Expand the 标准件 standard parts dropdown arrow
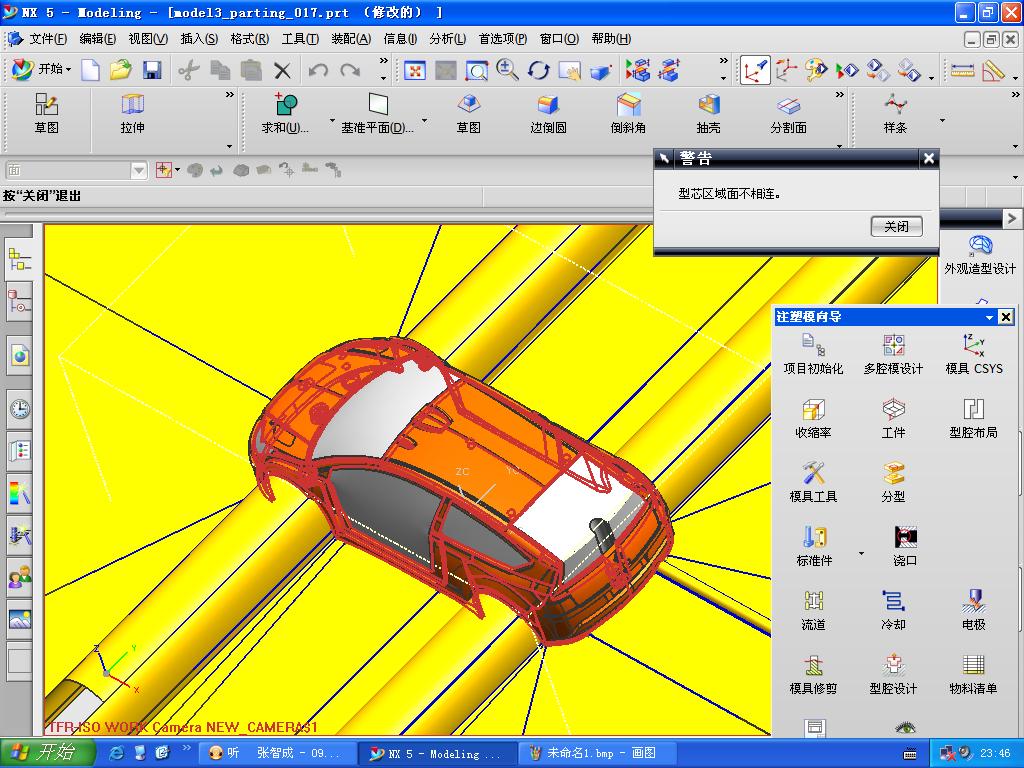Image resolution: width=1024 pixels, height=768 pixels. point(861,554)
